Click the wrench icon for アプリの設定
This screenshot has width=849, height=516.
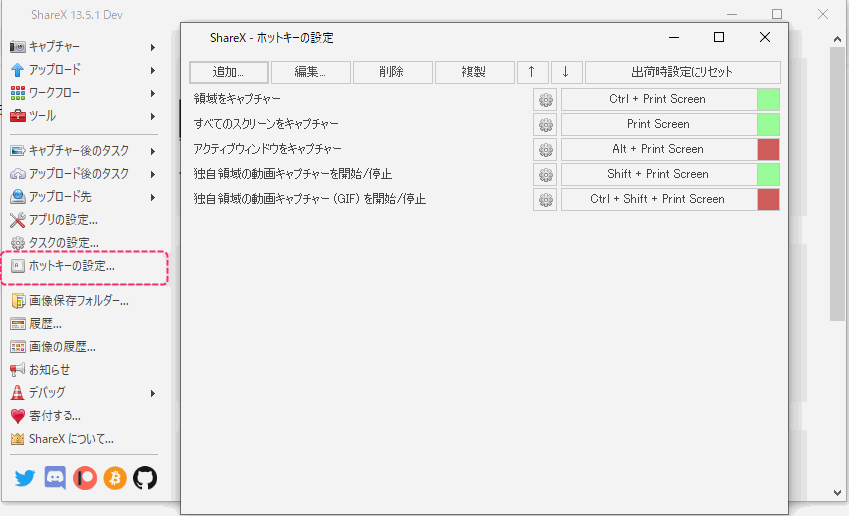(x=17, y=220)
